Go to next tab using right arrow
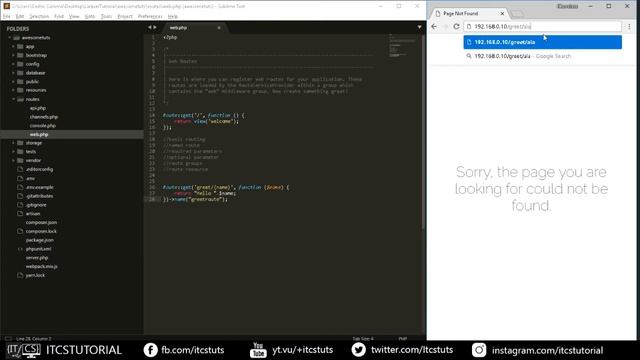640x360 pixels. tap(155, 27)
